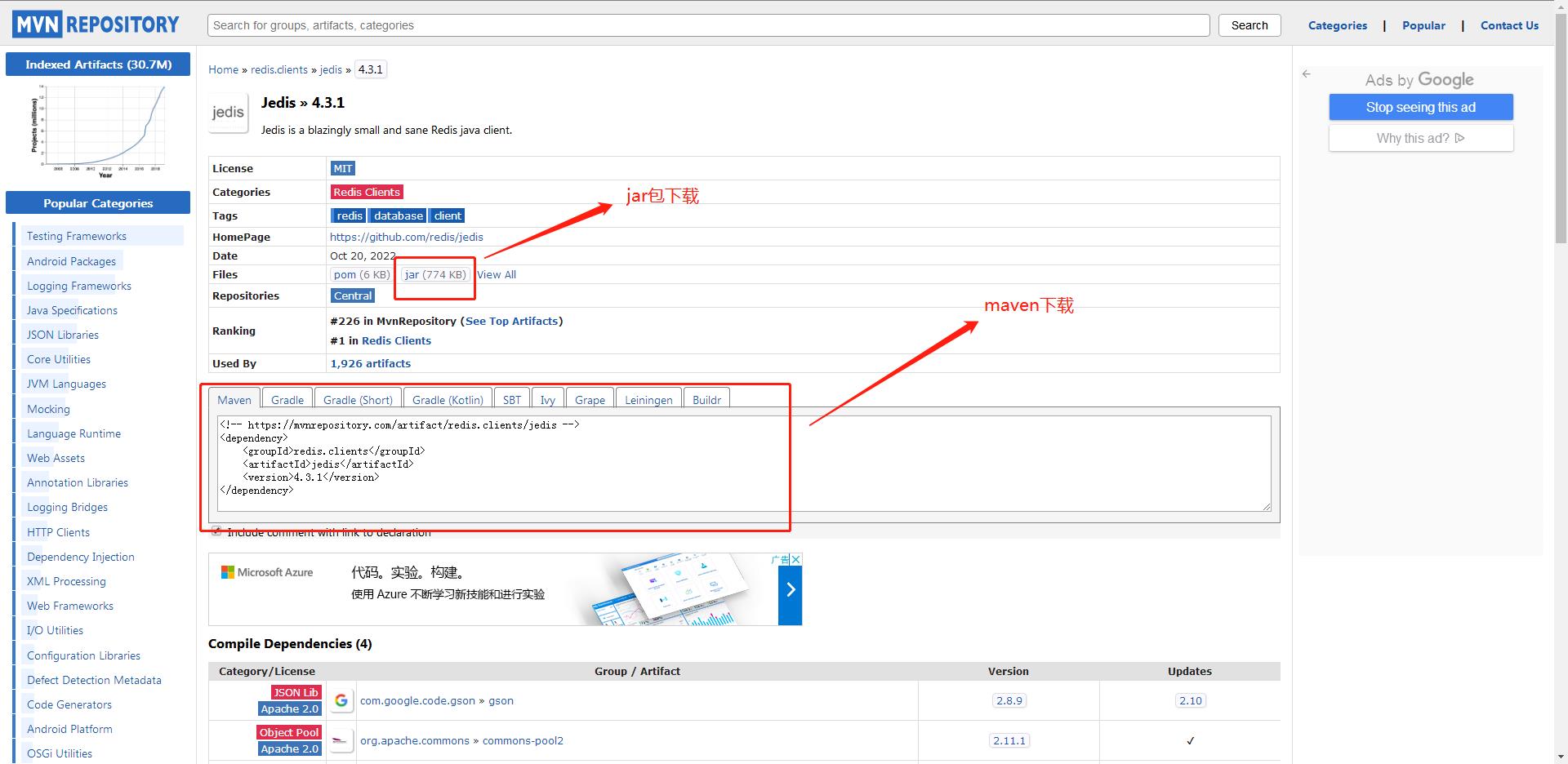Open the SBT dependency tab
Image resolution: width=1568 pixels, height=764 pixels.
click(x=512, y=399)
